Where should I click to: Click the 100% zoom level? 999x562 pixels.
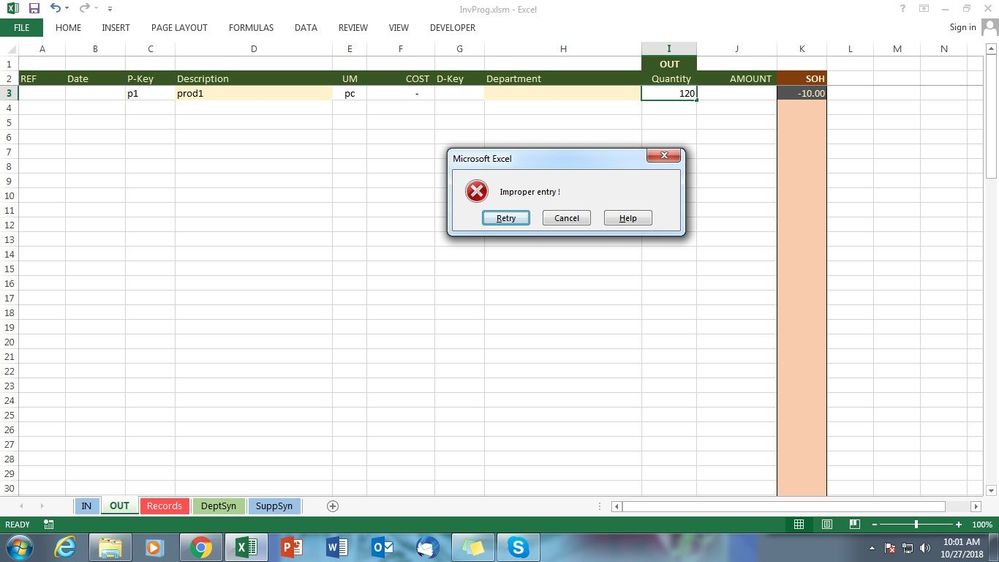click(982, 524)
